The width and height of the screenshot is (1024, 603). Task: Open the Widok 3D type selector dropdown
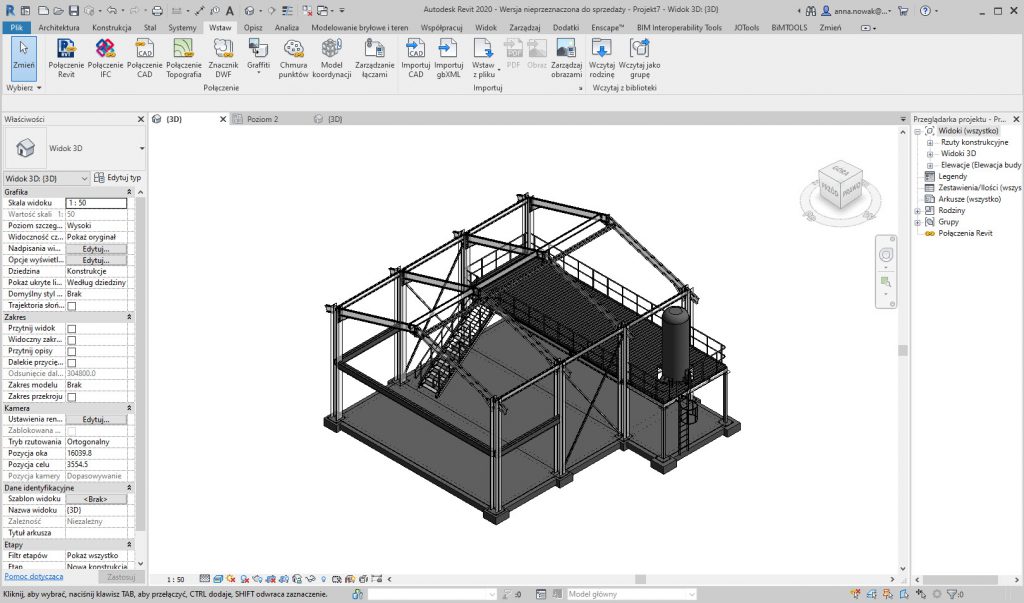tap(141, 148)
